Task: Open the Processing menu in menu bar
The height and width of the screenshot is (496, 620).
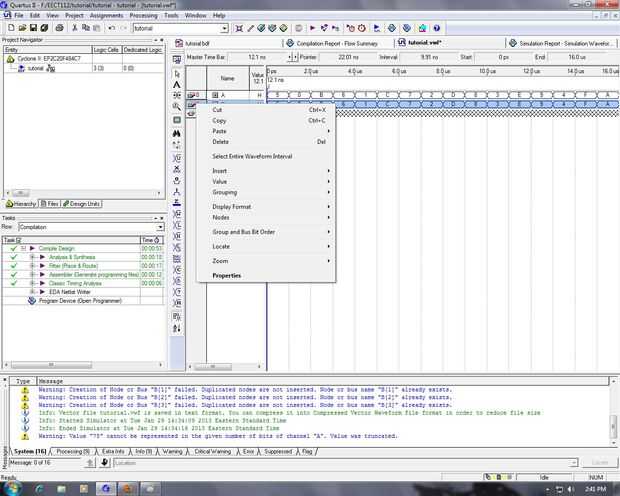Action: click(144, 15)
